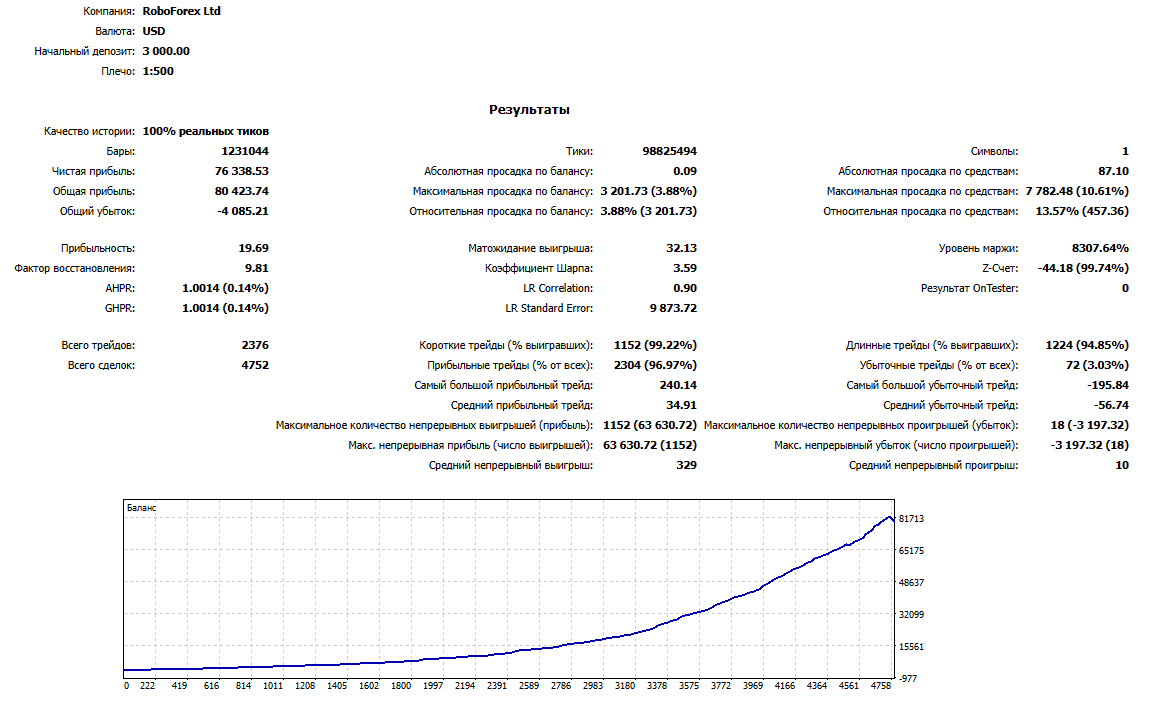1151x708 pixels.
Task: Select the company name RoboForex Ltd
Action: [x=181, y=11]
